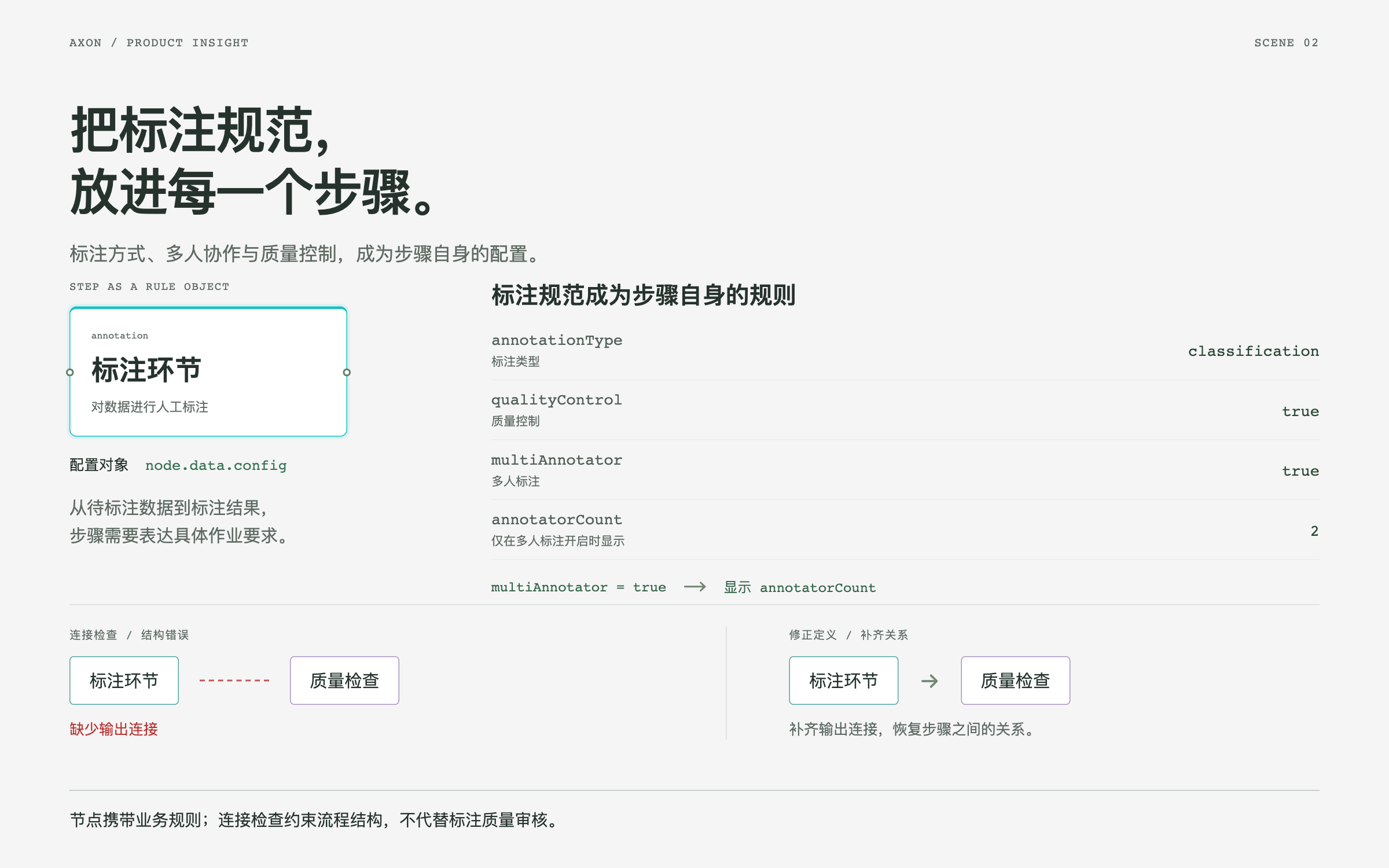Screen dimensions: 1389x868
Task: Click the small annotation tag in the card
Action: tap(120, 336)
